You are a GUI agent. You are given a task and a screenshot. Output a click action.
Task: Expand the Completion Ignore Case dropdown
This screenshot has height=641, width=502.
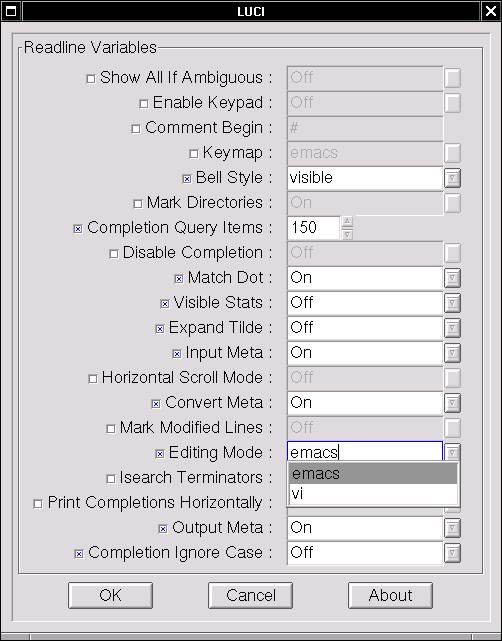[x=452, y=553]
